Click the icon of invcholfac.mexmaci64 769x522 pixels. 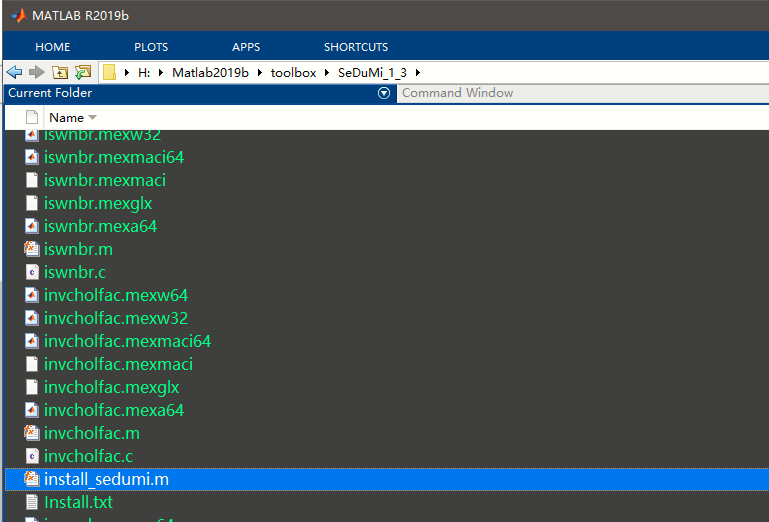tap(32, 341)
